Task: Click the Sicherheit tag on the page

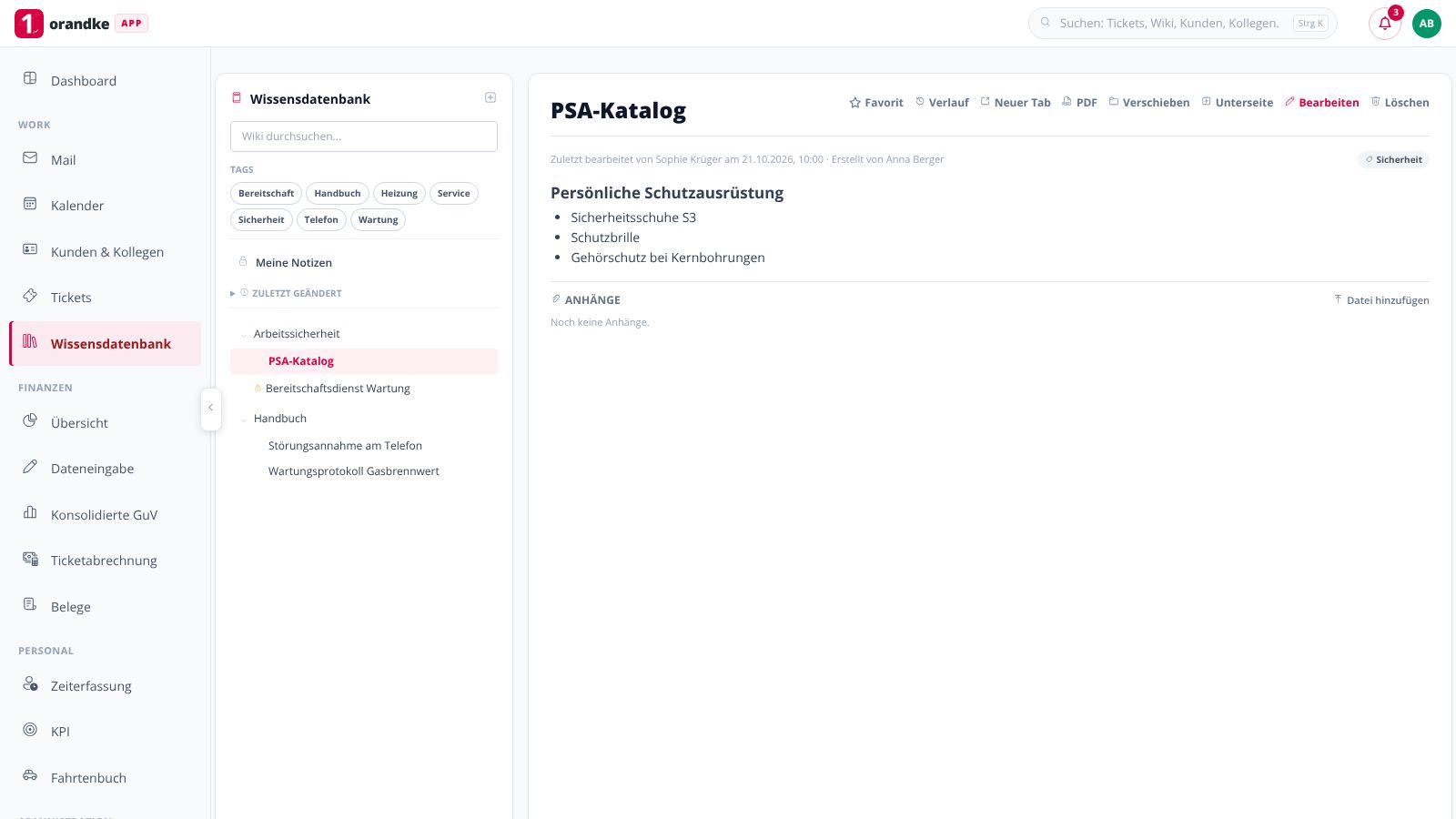Action: [x=1393, y=159]
